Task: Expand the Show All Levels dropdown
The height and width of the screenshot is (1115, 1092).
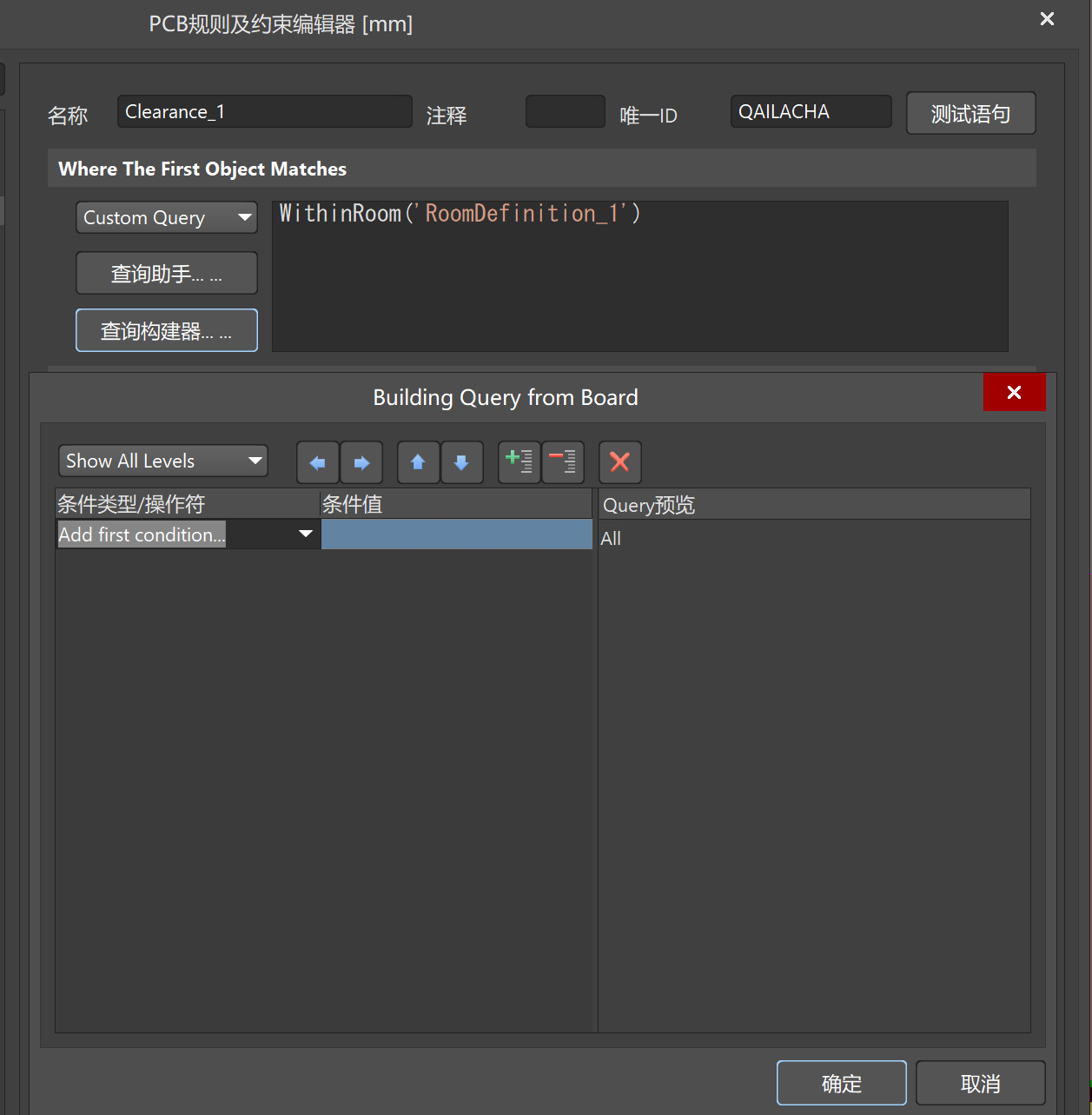Action: pyautogui.click(x=163, y=461)
